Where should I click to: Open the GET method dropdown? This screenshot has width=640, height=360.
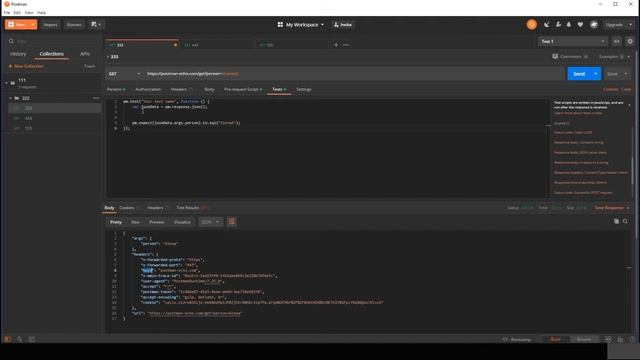(x=124, y=74)
